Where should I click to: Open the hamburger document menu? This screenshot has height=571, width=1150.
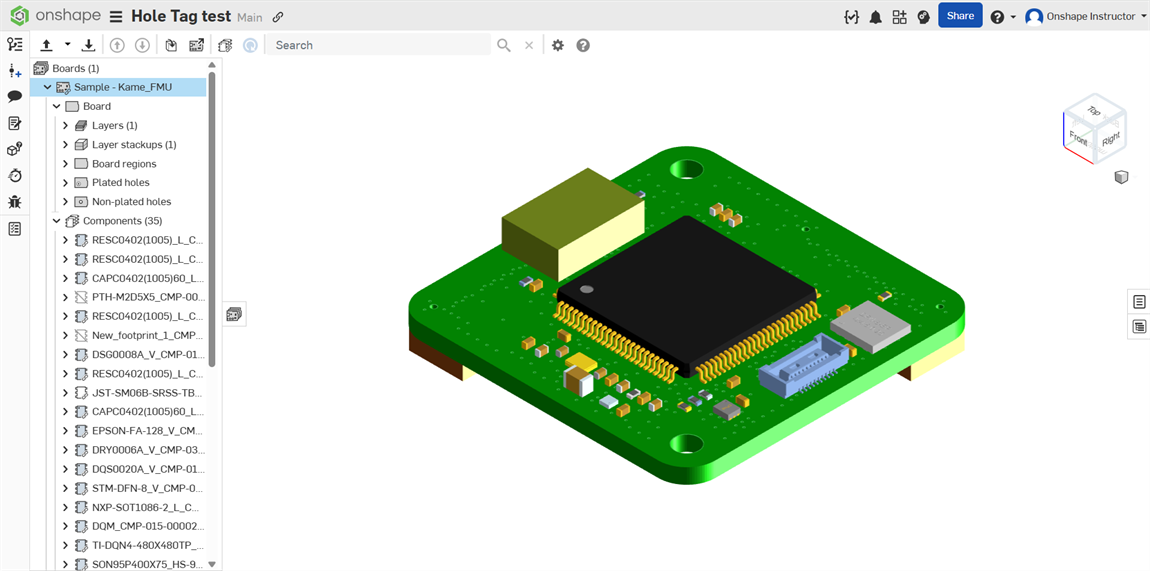116,17
